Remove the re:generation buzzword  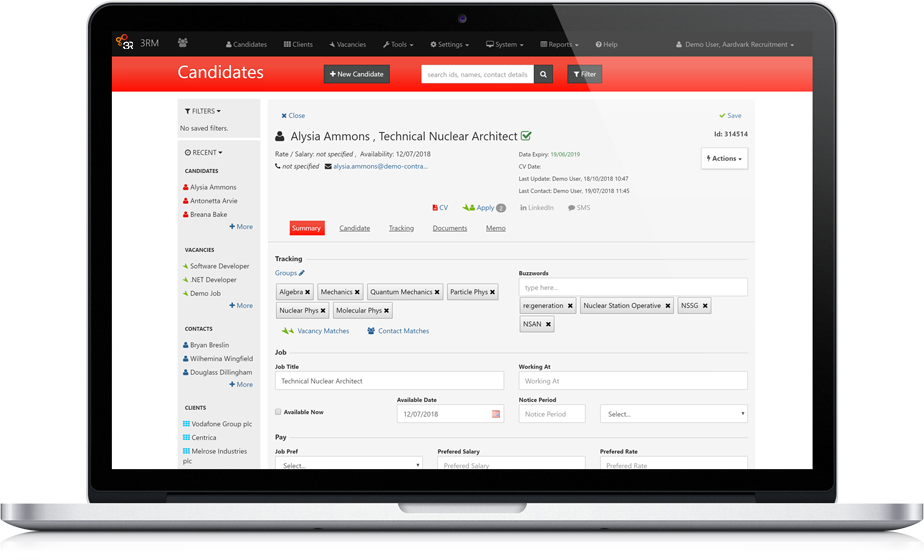point(570,305)
